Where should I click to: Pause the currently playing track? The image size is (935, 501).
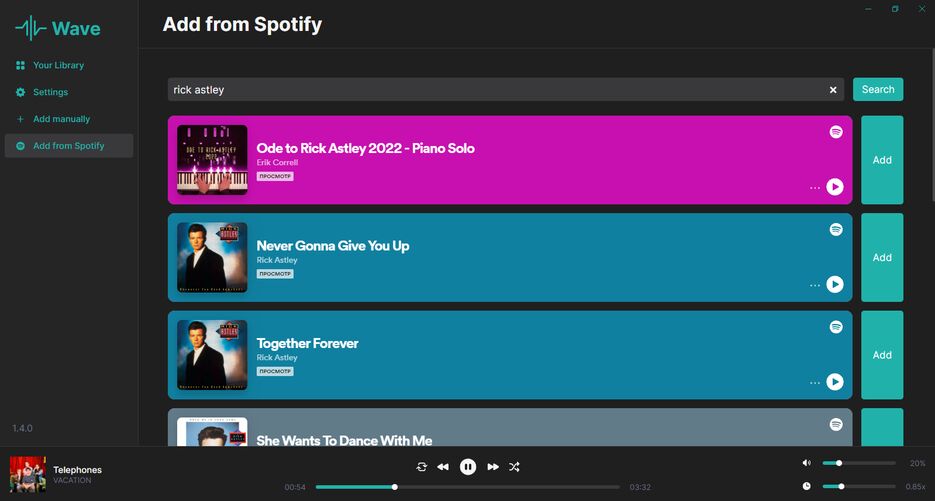tap(468, 467)
